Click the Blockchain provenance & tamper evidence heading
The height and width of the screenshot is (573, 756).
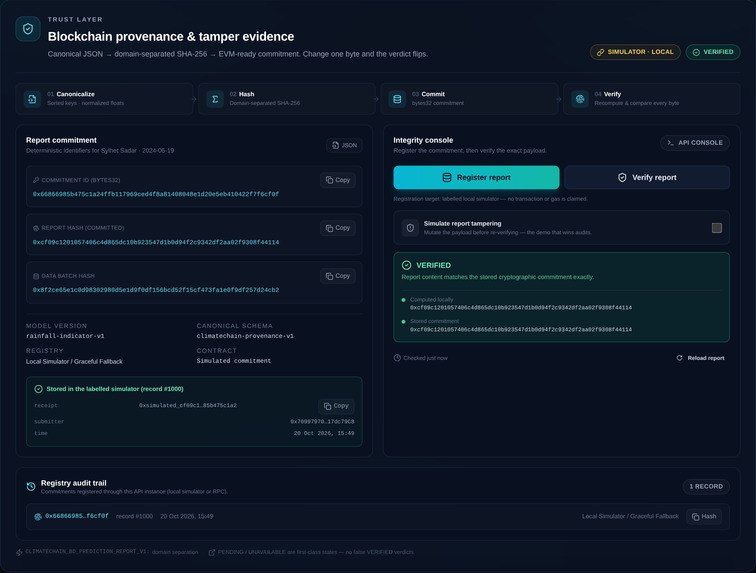pos(171,37)
